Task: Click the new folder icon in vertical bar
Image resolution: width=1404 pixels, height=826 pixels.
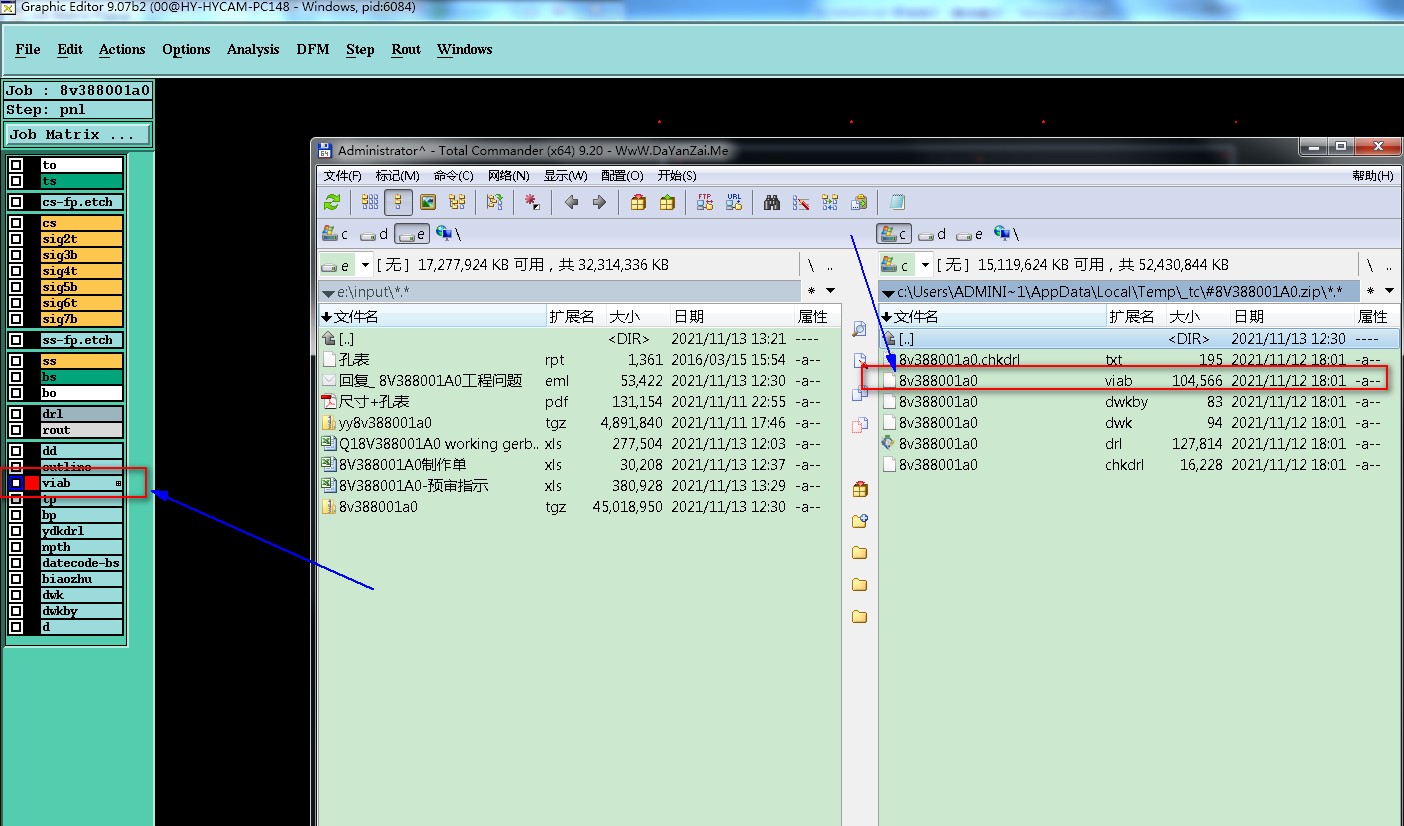Action: [859, 521]
